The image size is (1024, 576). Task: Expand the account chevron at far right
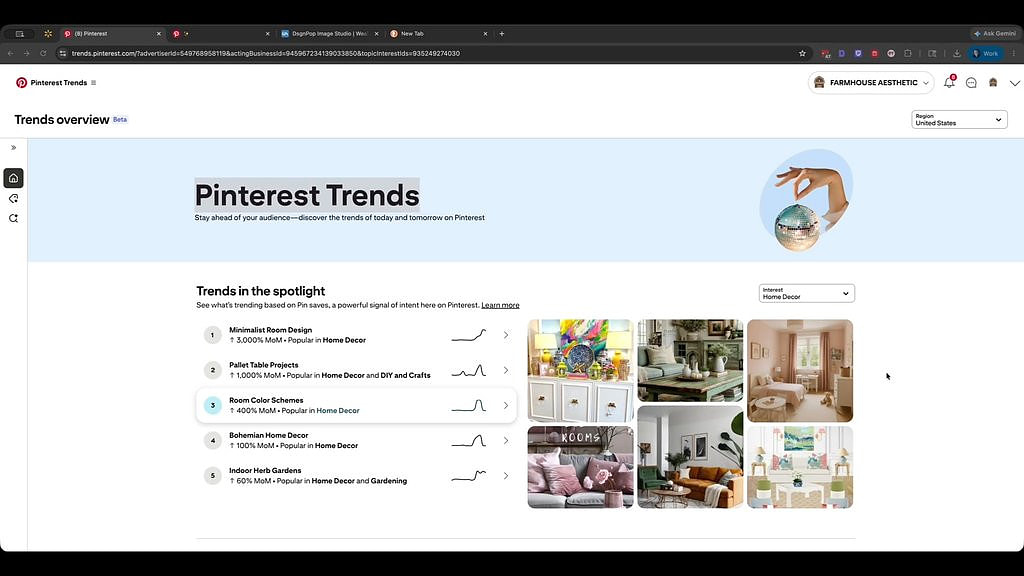[1014, 83]
